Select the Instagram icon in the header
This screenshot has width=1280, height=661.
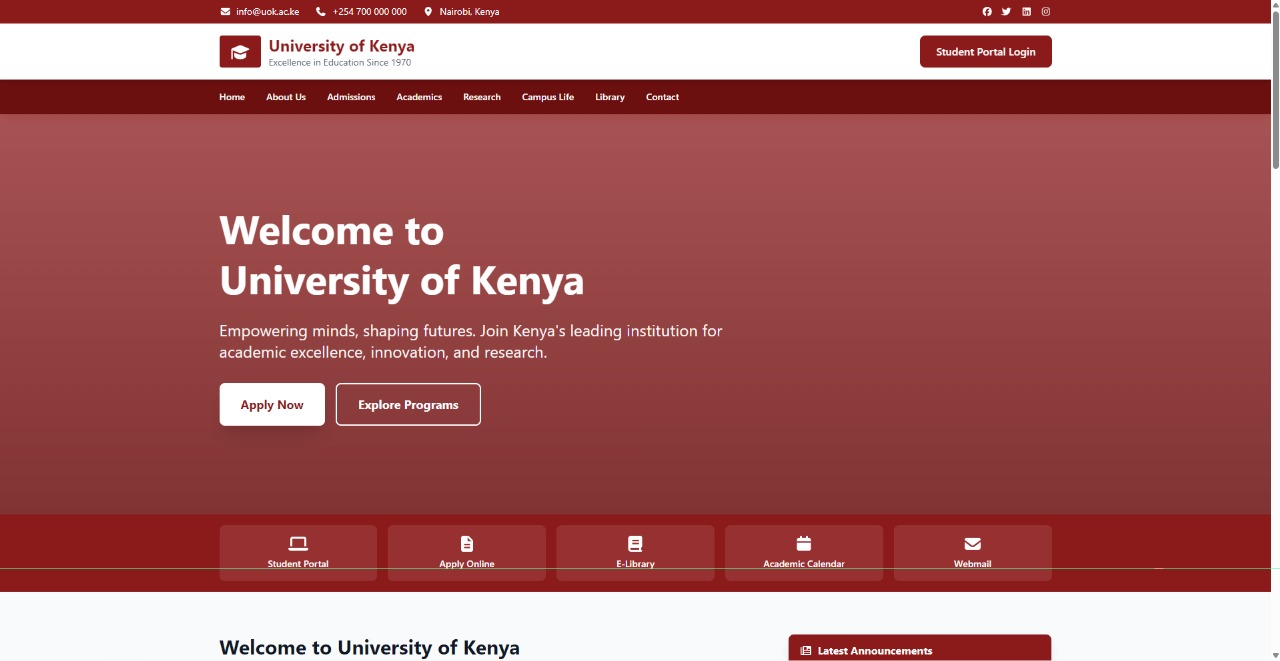click(1046, 11)
